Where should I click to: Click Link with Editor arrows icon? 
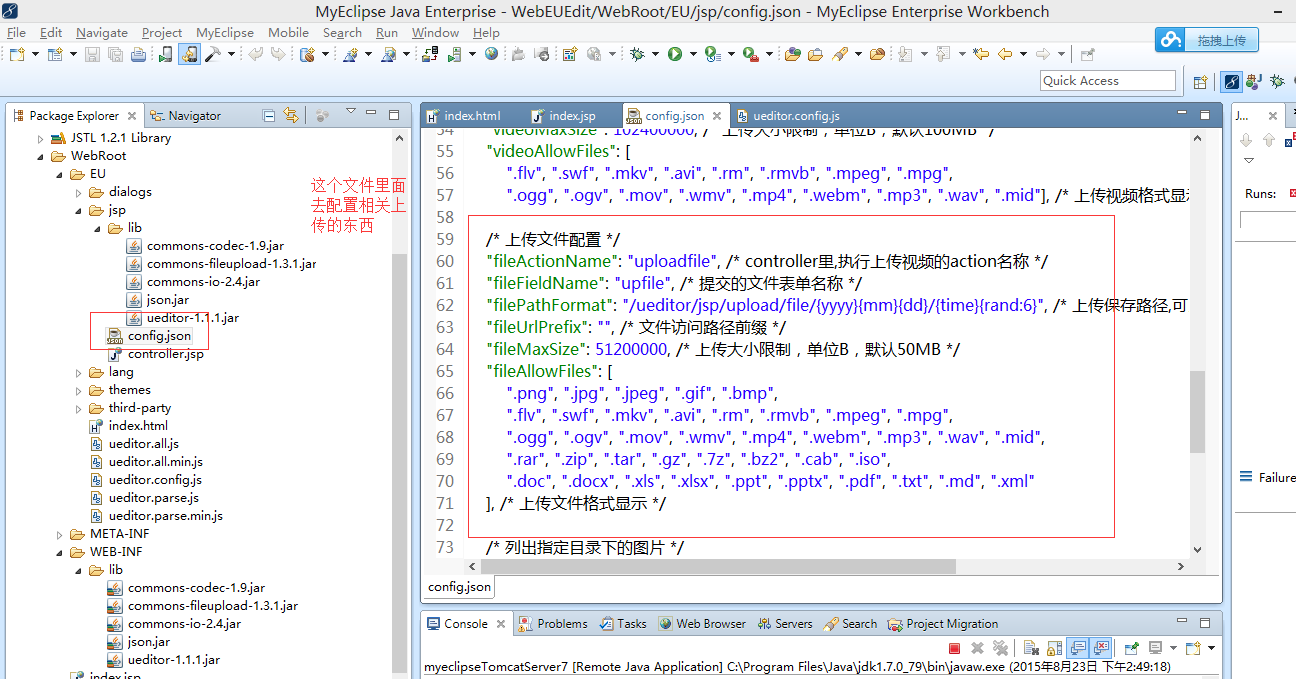click(290, 115)
